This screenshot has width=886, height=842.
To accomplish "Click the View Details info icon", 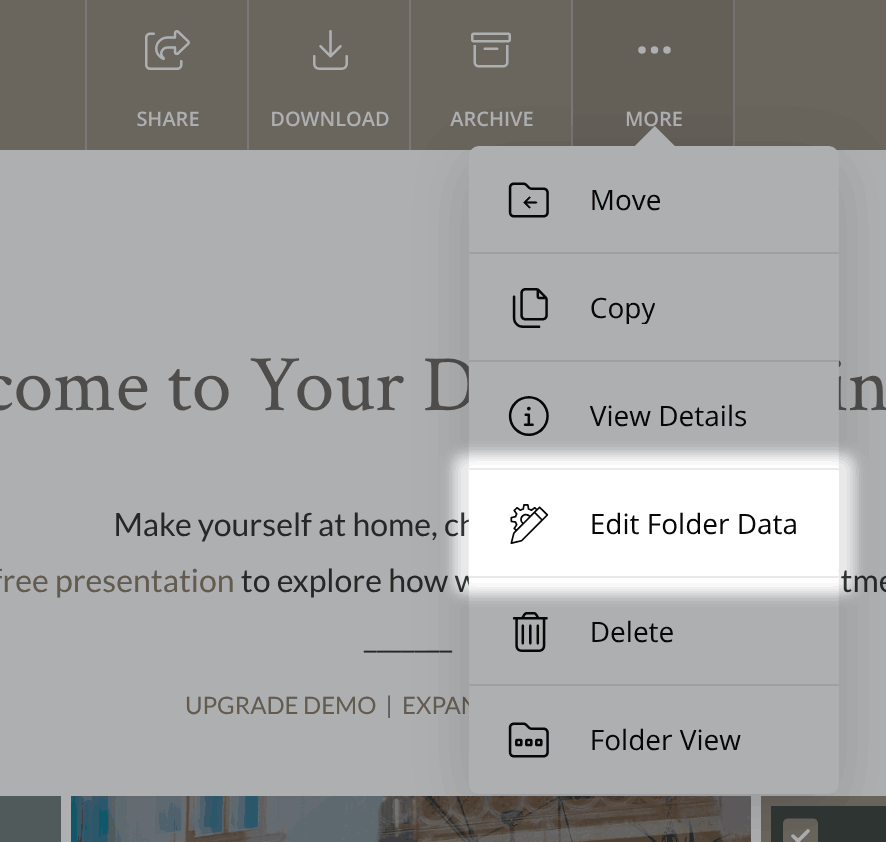I will [x=528, y=416].
